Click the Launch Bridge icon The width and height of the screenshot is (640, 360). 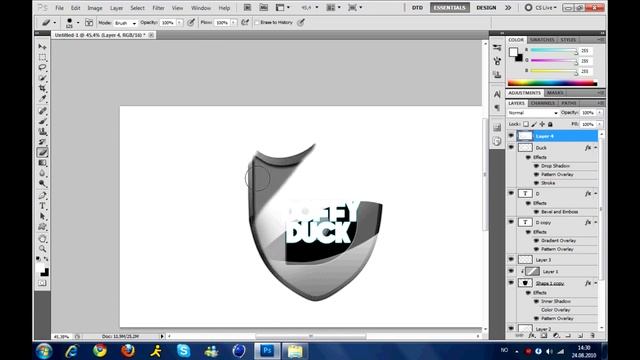[247, 7]
